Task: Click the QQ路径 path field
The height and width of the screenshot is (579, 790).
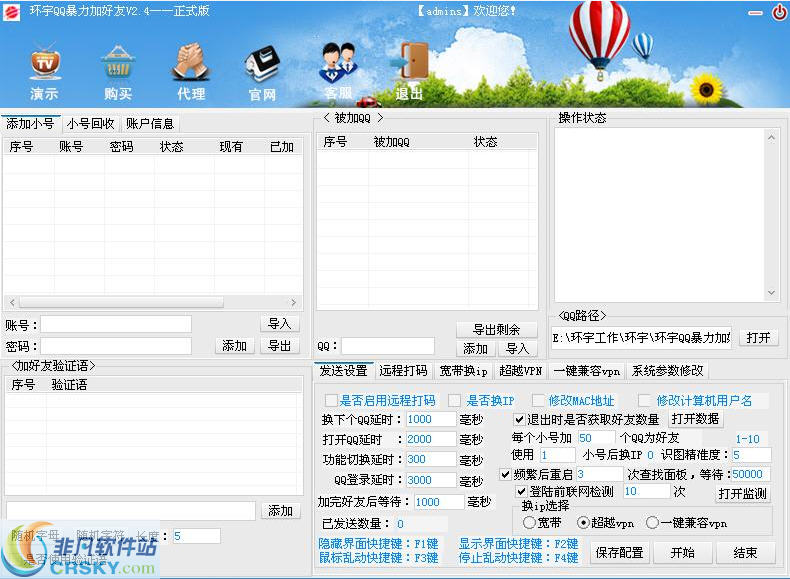Action: [x=641, y=338]
